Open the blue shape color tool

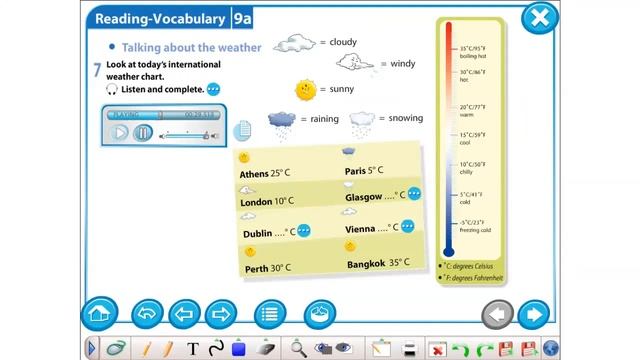point(238,348)
